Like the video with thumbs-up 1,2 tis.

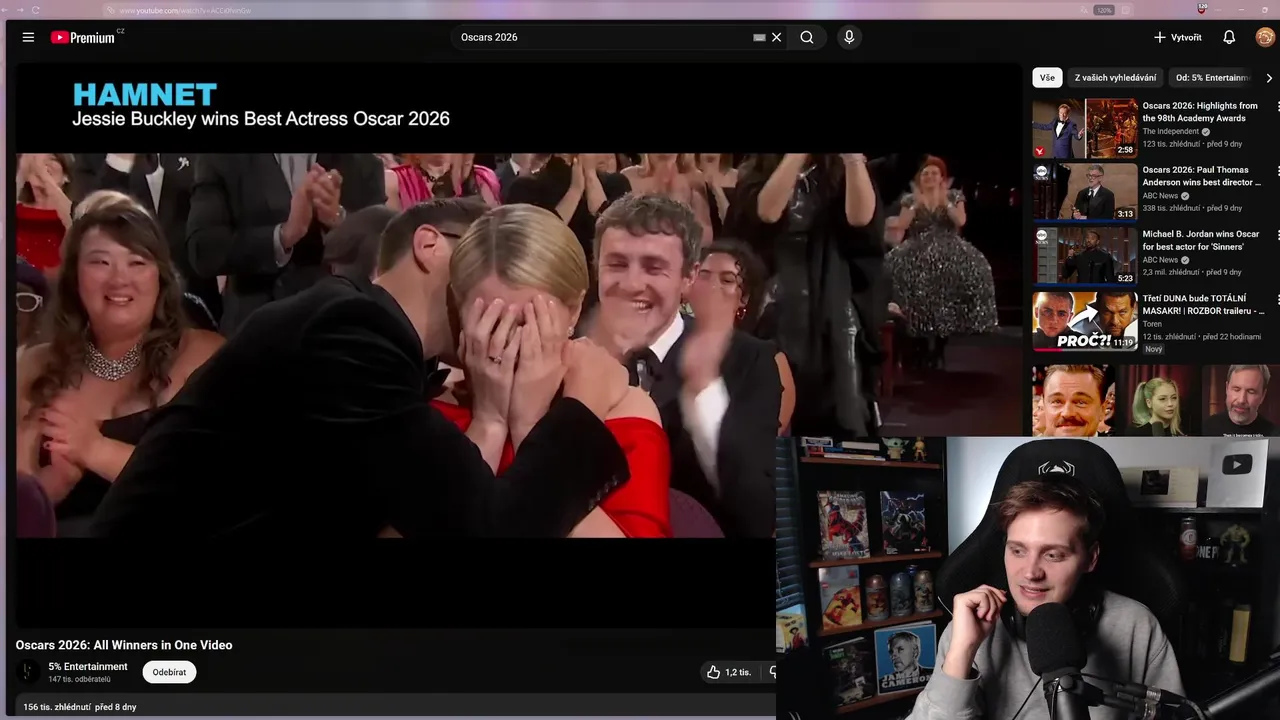point(729,672)
